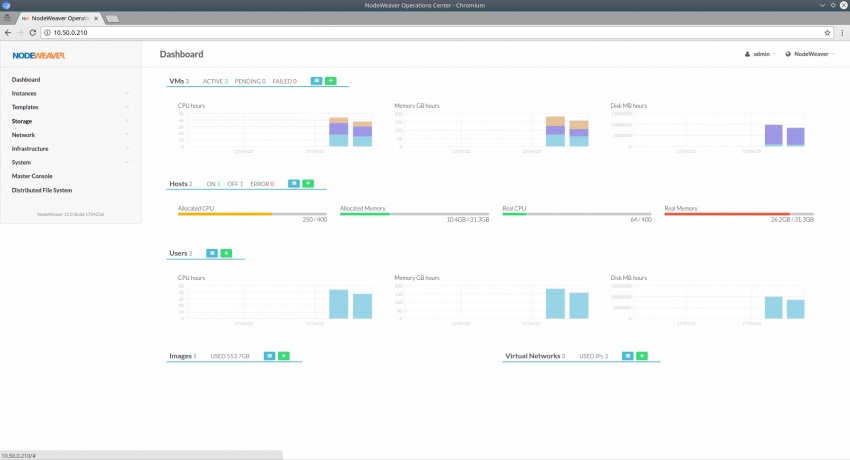This screenshot has width=850, height=460.
Task: Click the Real Memory usage bar
Action: [x=739, y=213]
